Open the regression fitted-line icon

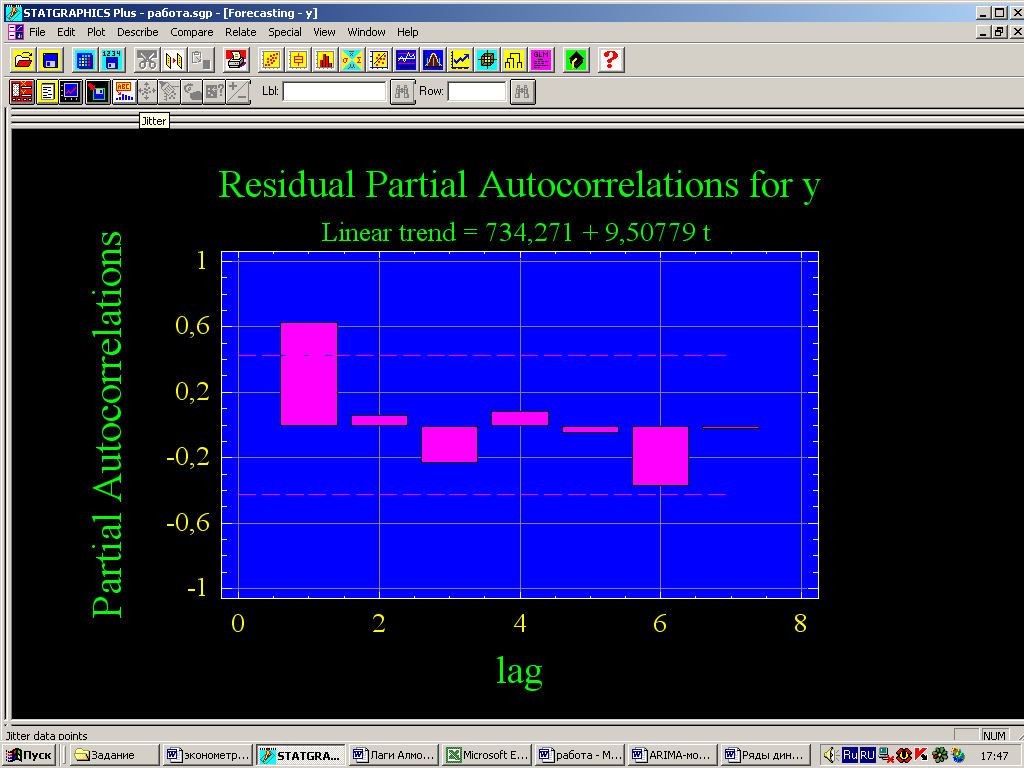379,60
